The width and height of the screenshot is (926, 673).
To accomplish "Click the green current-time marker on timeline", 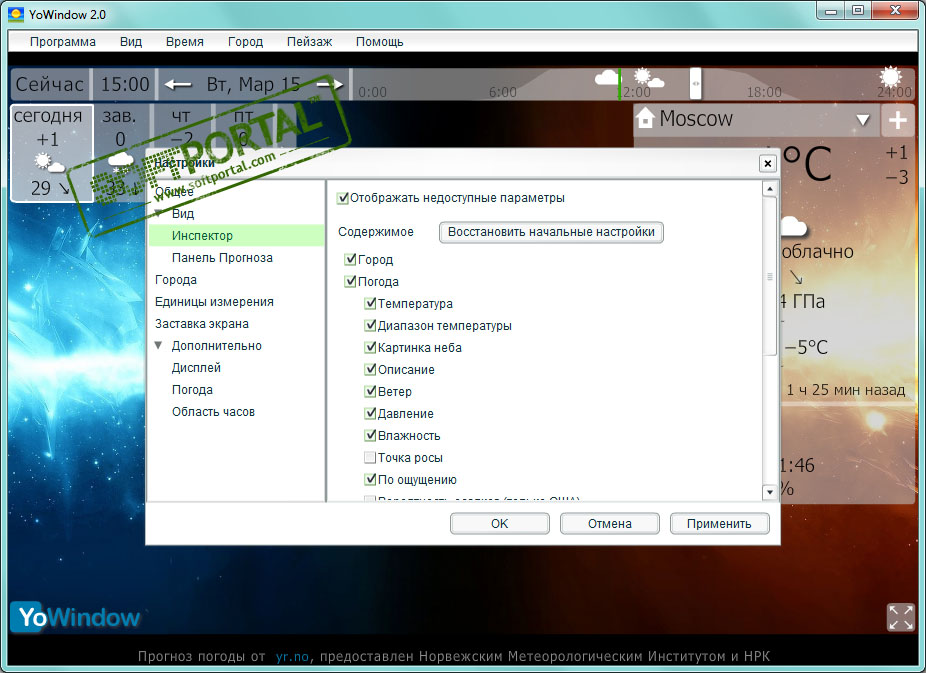I will click(619, 84).
